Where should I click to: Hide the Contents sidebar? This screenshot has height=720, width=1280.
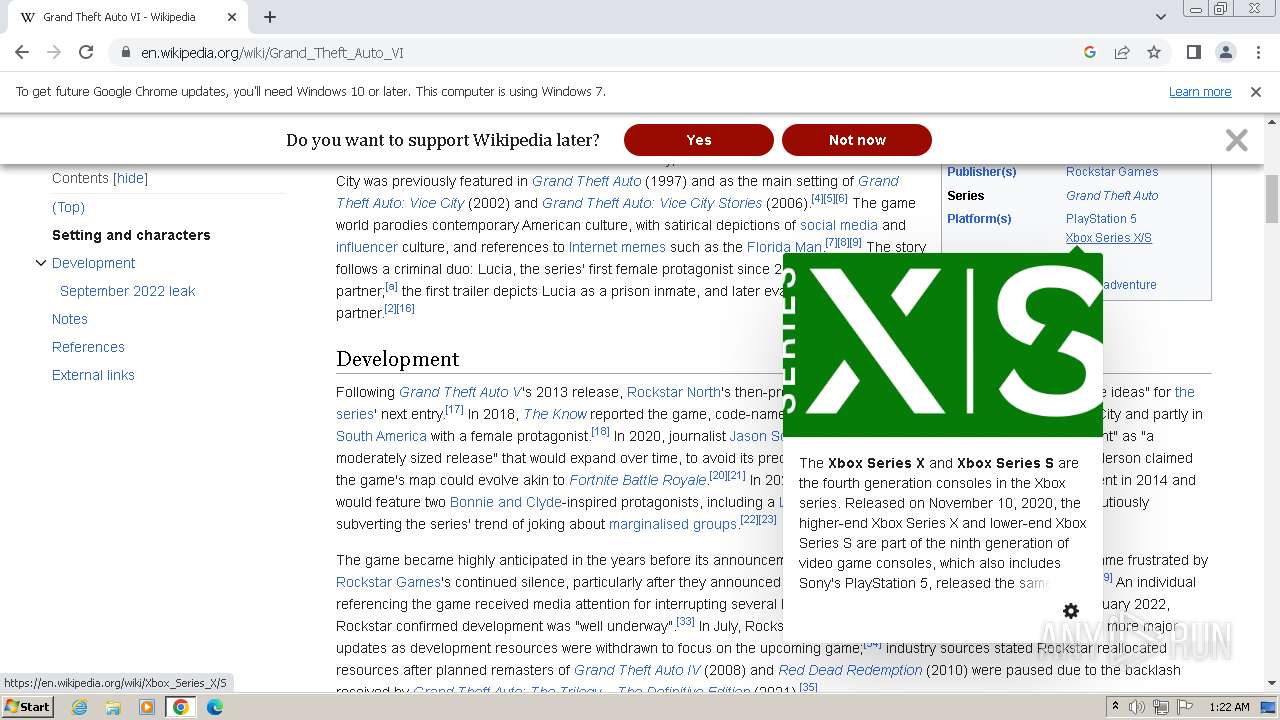pos(130,178)
